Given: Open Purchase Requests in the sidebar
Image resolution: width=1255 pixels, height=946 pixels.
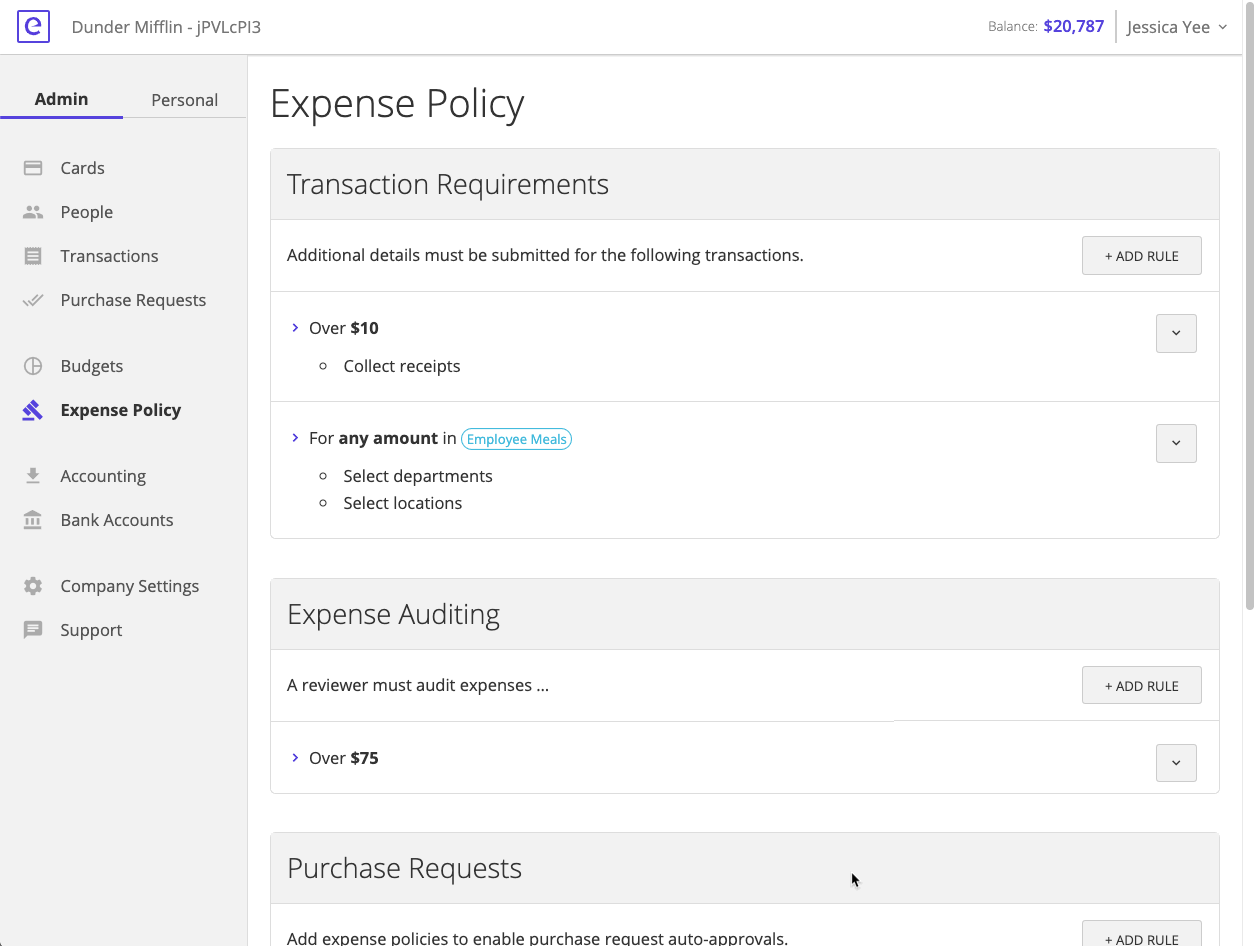Looking at the screenshot, I should click(133, 300).
